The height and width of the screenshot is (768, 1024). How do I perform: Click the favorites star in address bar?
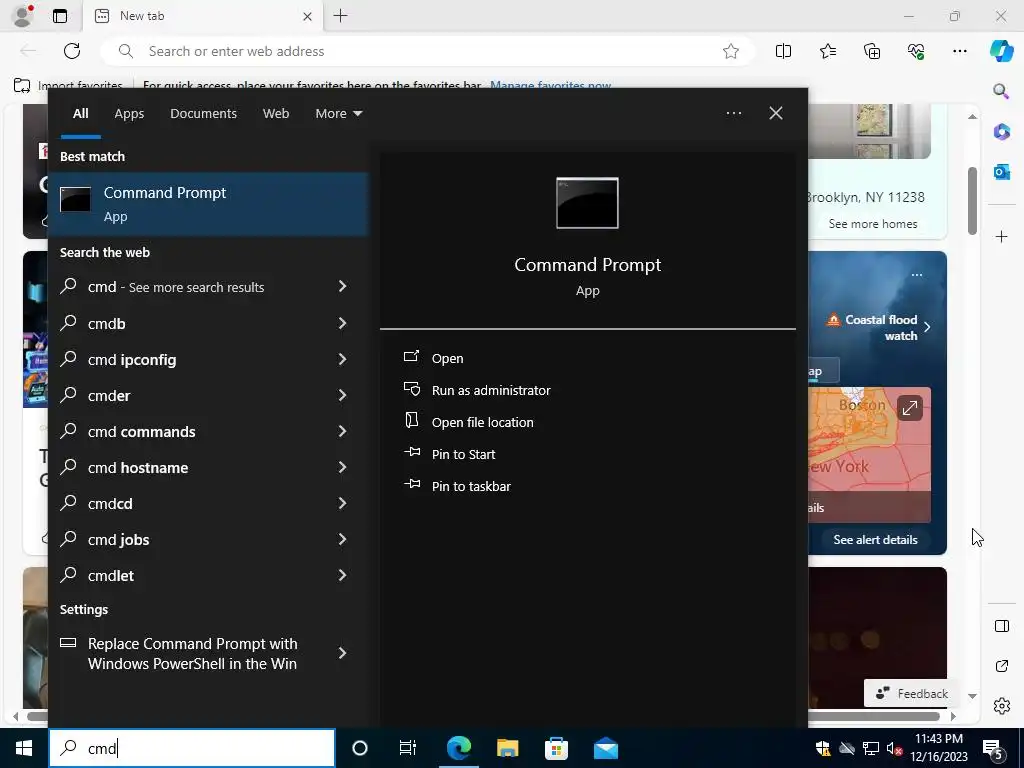pyautogui.click(x=731, y=51)
